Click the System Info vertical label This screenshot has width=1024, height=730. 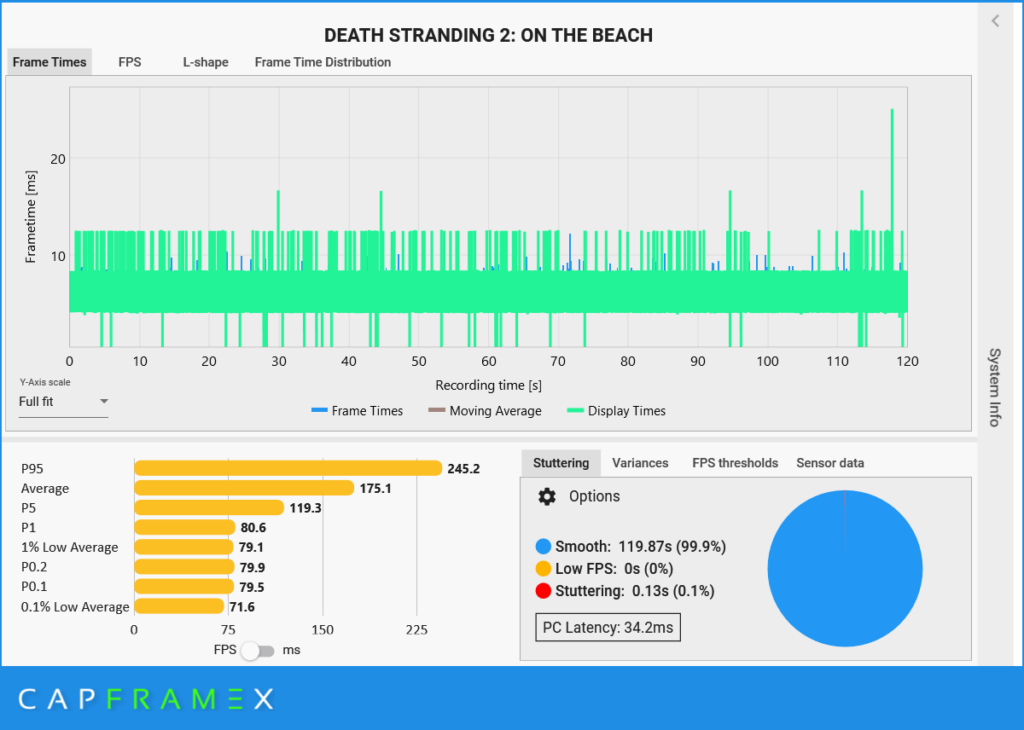pos(995,388)
